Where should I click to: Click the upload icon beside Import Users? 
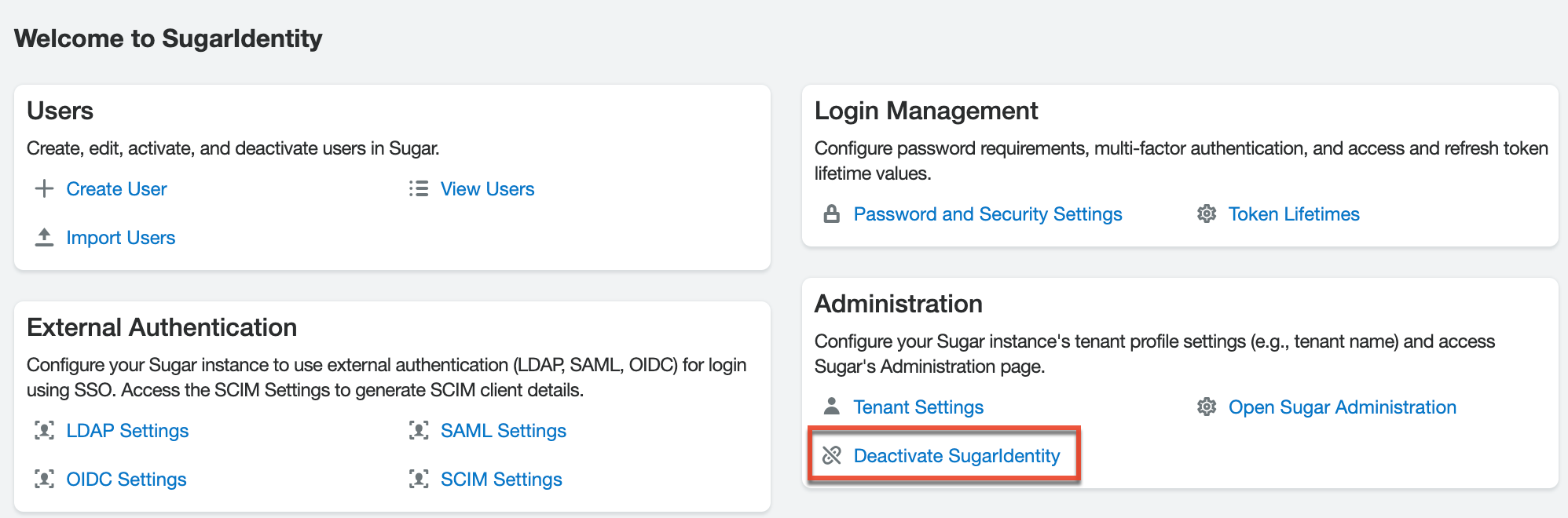pos(45,237)
